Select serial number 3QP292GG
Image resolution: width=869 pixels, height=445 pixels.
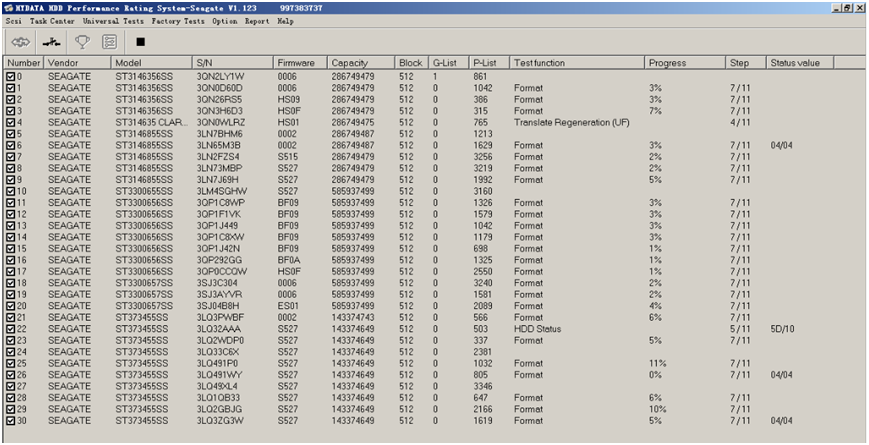(x=219, y=260)
